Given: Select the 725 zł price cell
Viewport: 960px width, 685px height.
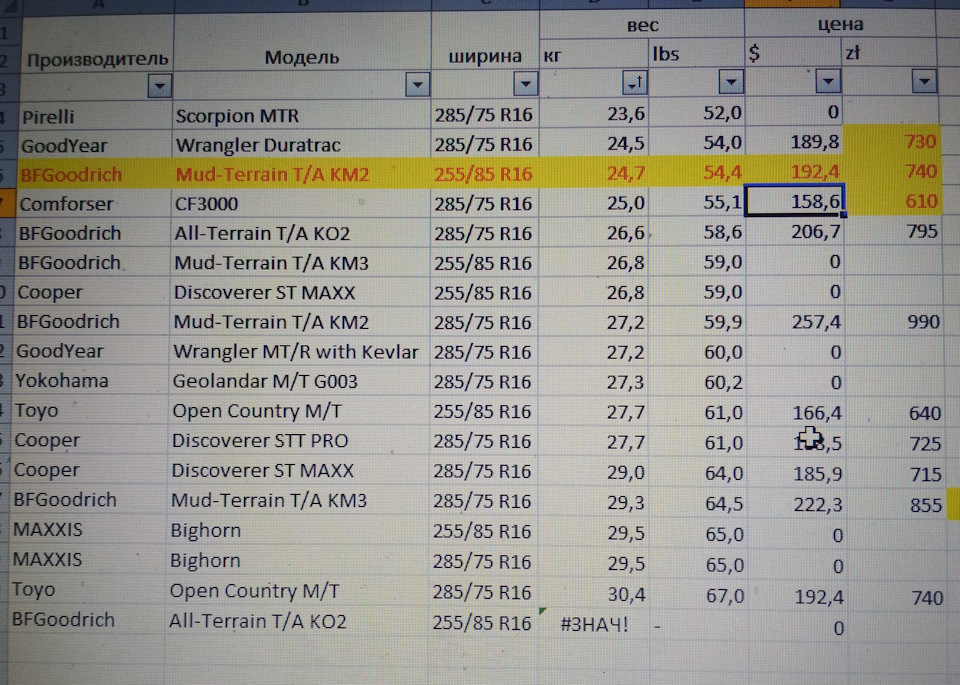Looking at the screenshot, I should pyautogui.click(x=895, y=443).
